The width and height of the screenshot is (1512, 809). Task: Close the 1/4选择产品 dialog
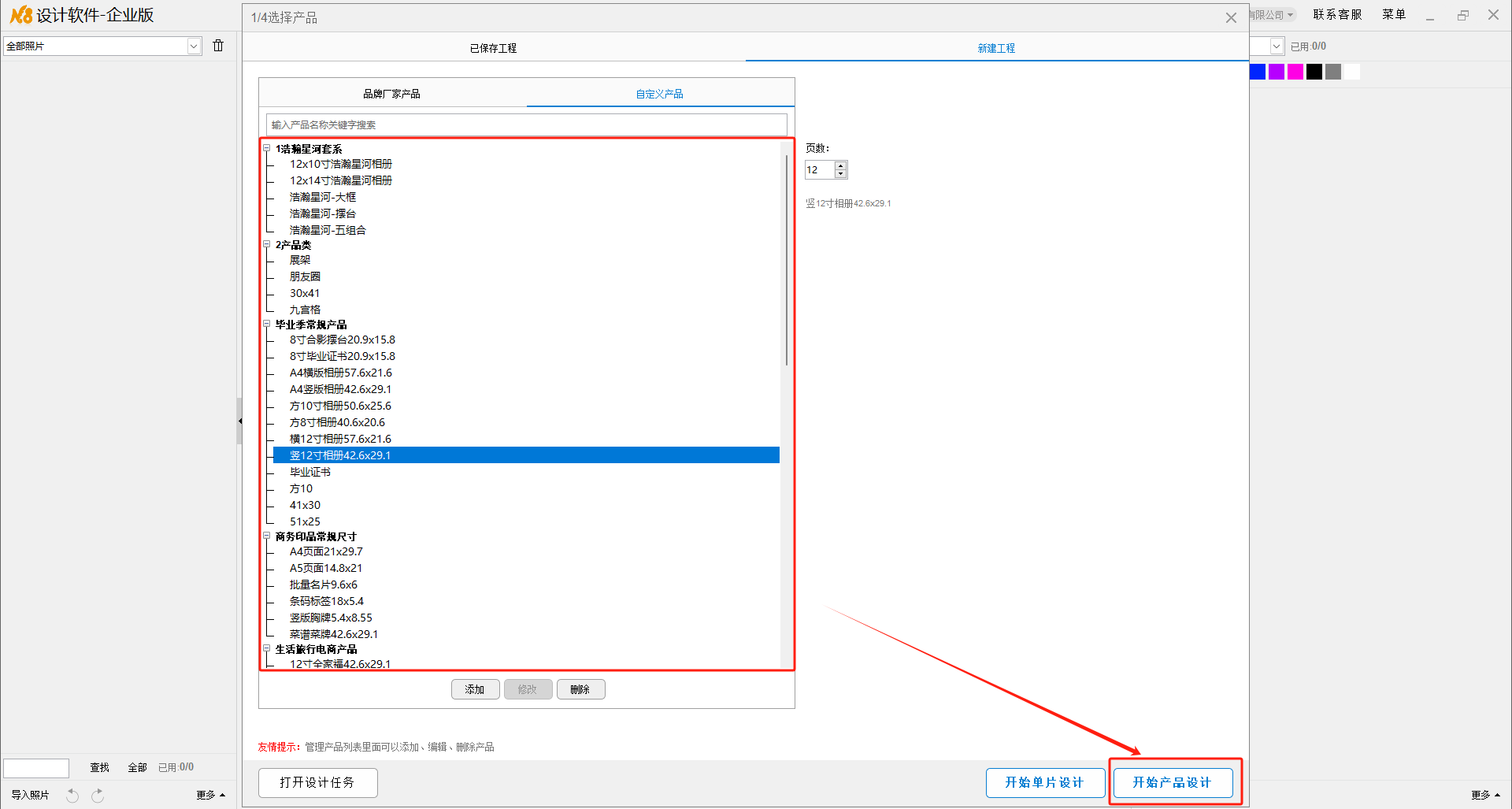pos(1231,17)
